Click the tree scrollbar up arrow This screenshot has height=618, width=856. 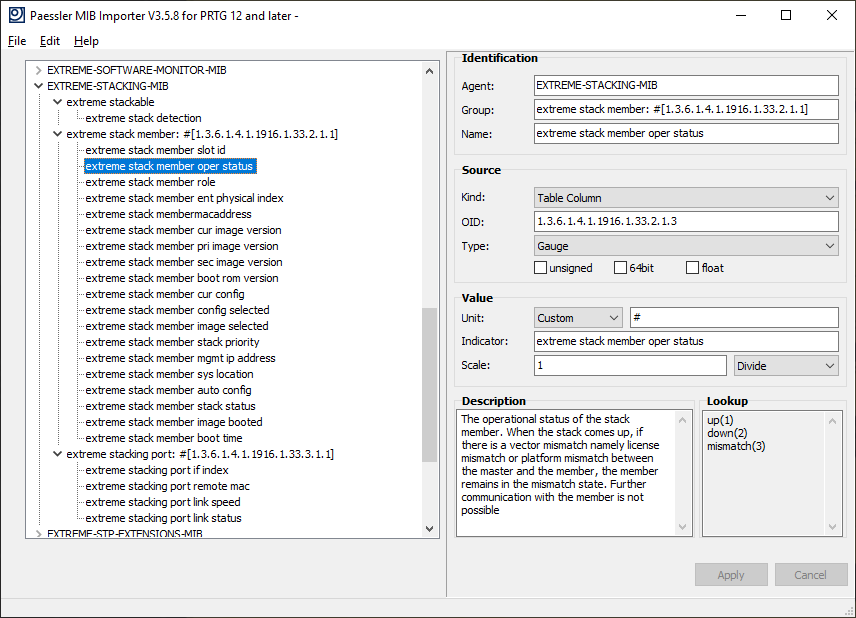[430, 71]
